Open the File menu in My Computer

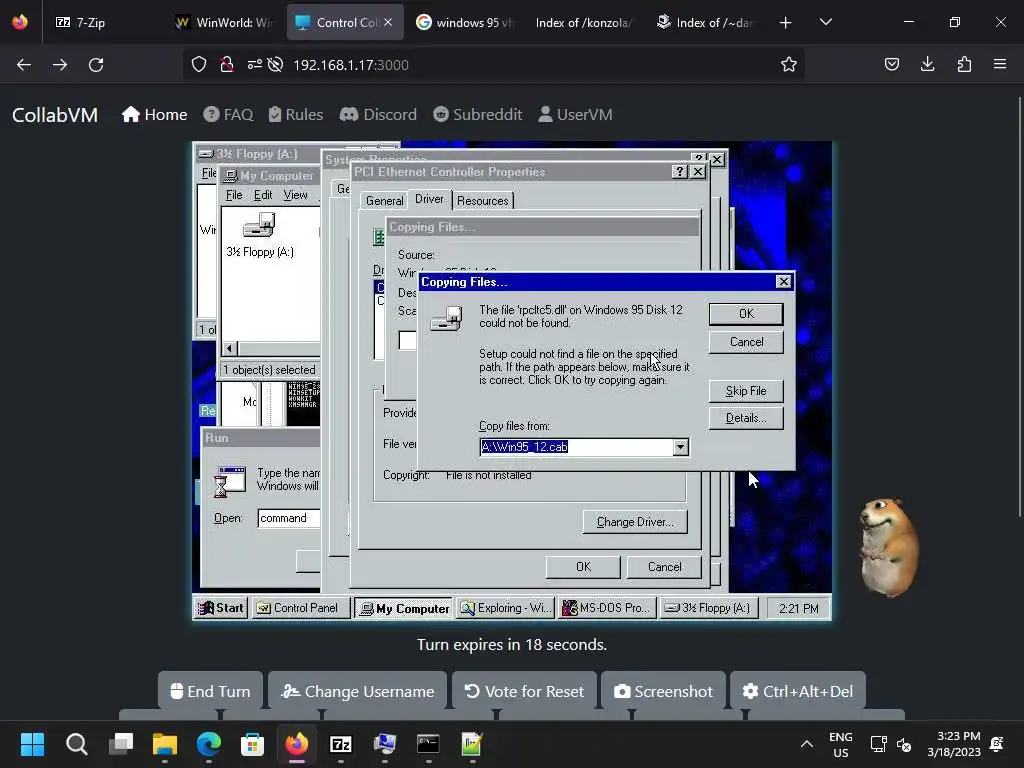(234, 195)
